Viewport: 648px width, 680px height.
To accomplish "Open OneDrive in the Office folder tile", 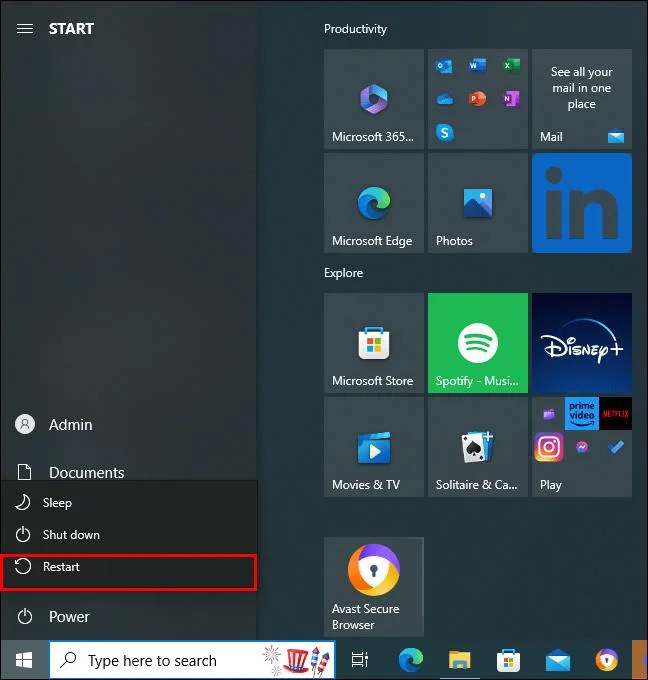I will pos(444,99).
